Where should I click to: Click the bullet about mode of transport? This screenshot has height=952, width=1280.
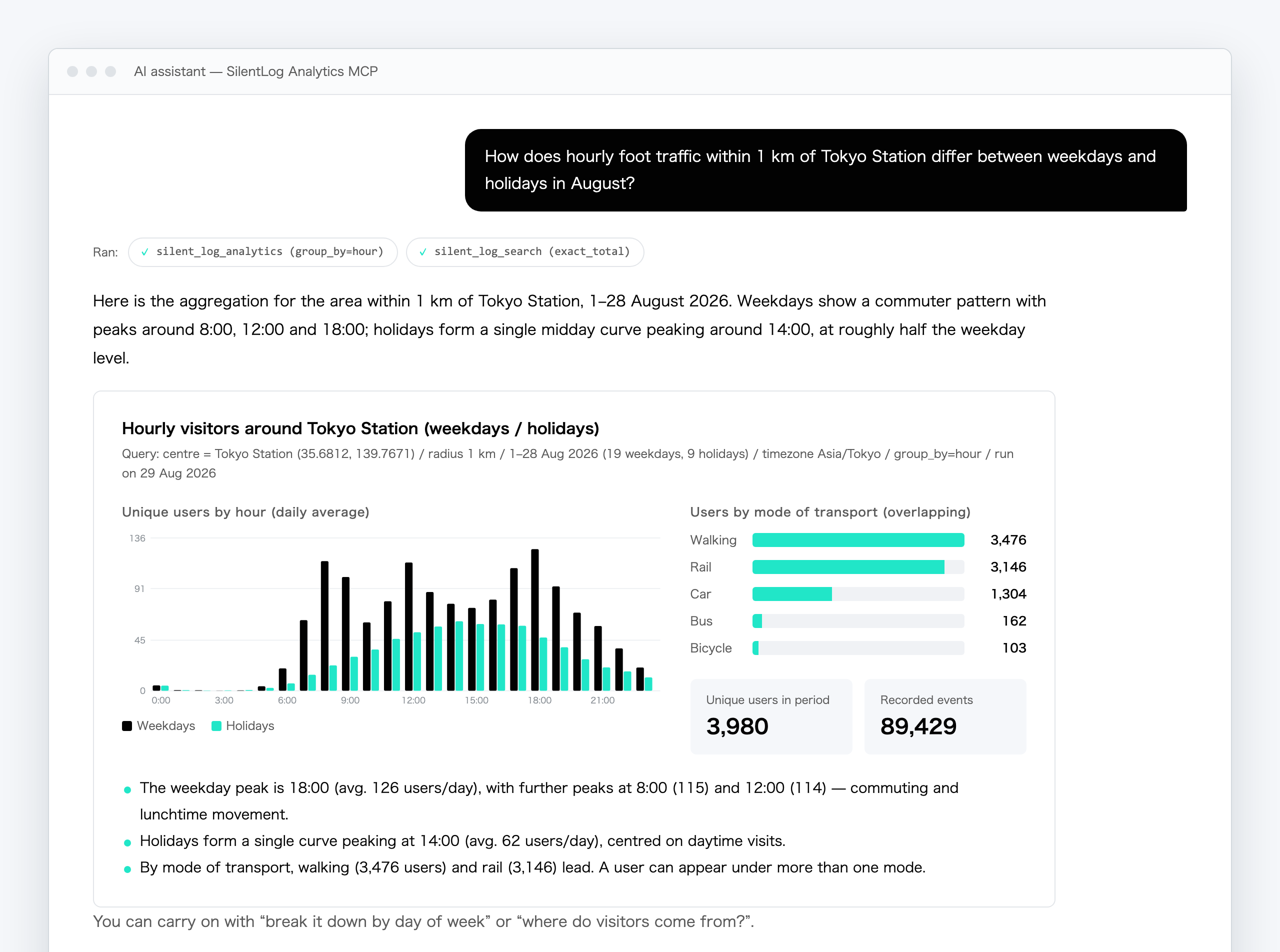pyautogui.click(x=532, y=867)
